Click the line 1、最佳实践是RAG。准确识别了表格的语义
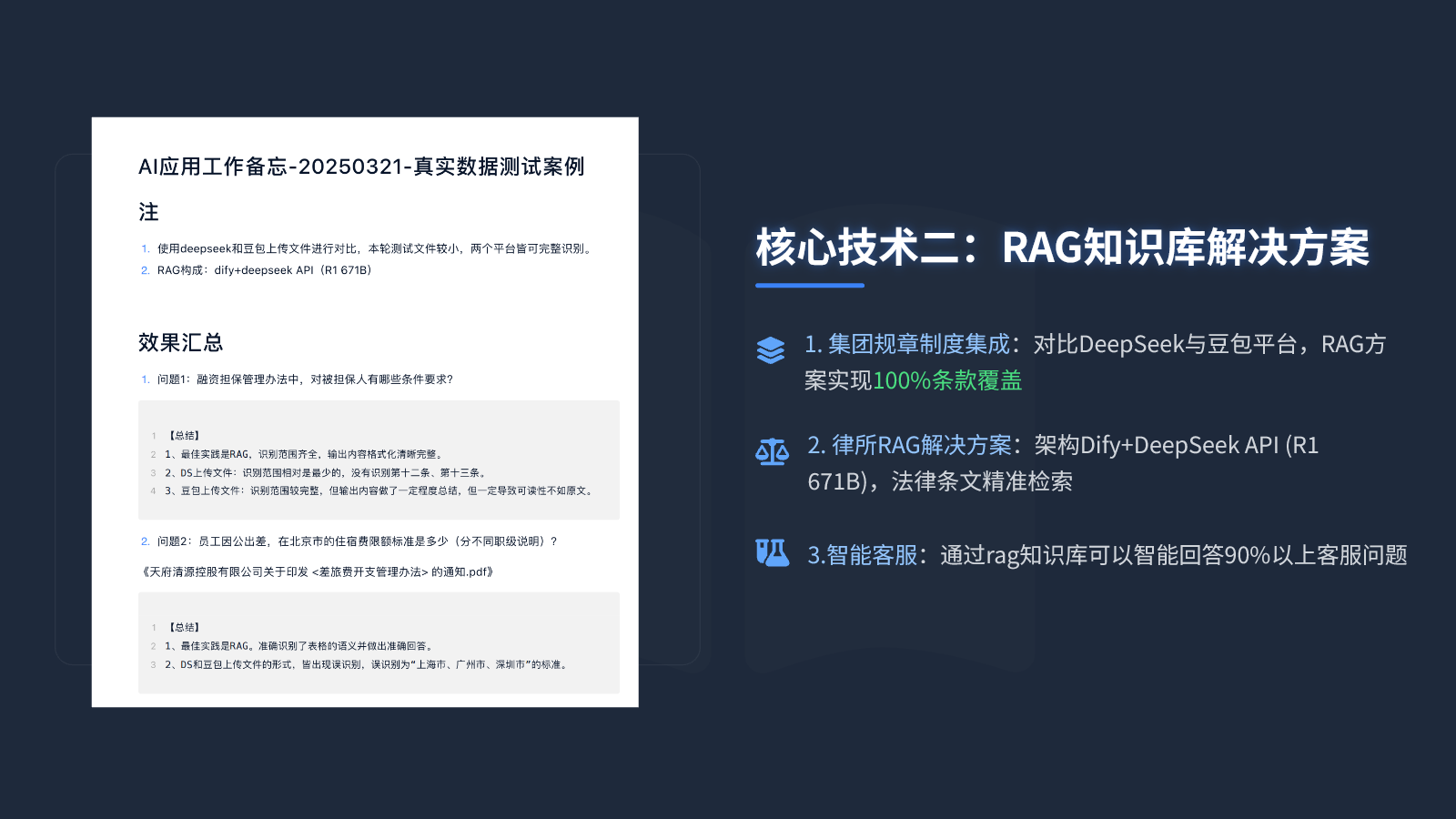 [x=300, y=646]
